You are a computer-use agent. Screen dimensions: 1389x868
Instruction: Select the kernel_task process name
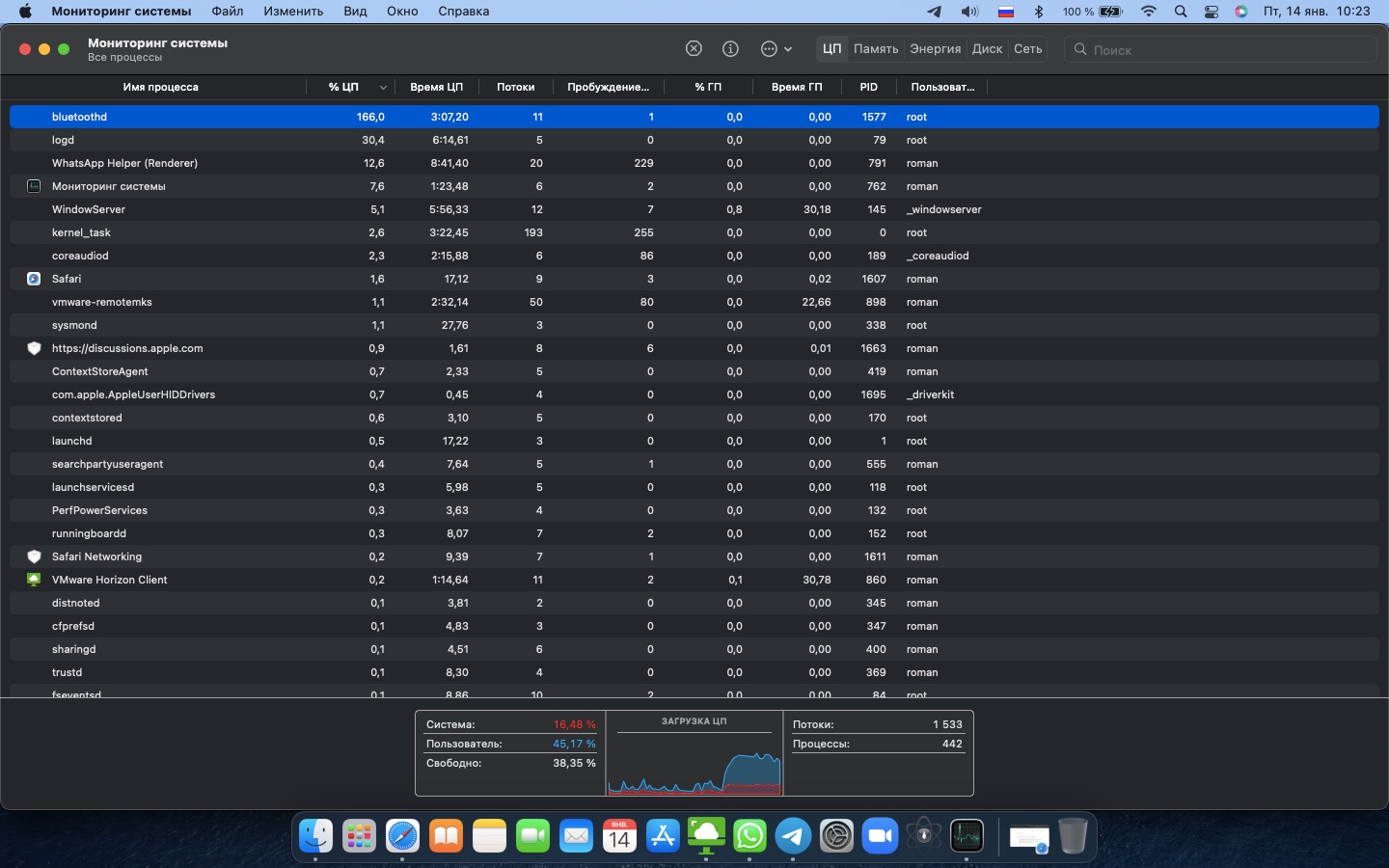(81, 232)
